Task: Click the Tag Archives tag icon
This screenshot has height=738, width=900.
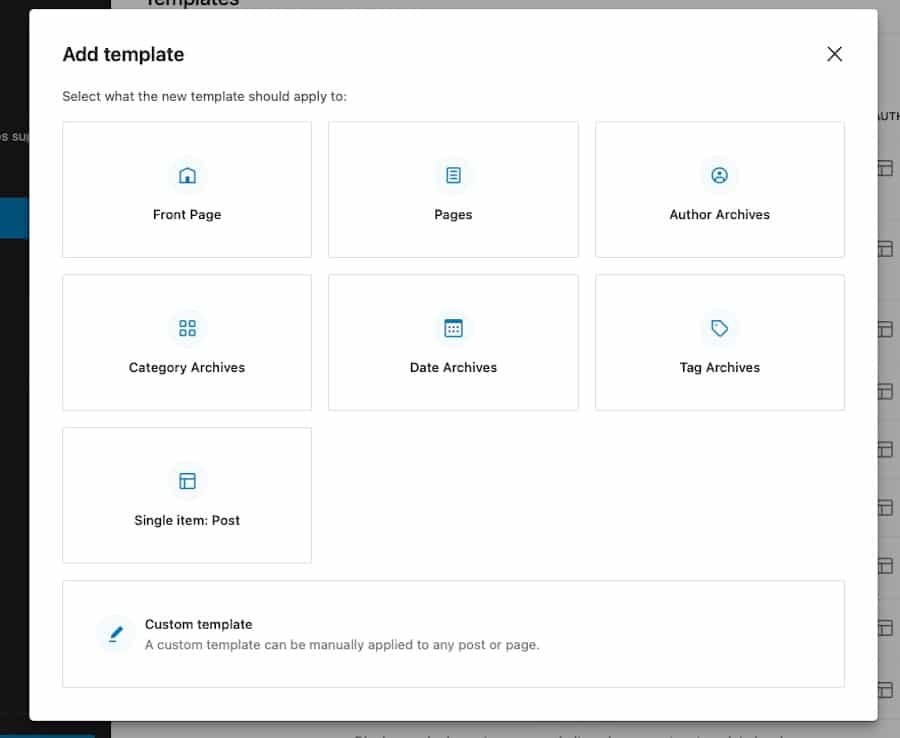Action: click(x=719, y=328)
